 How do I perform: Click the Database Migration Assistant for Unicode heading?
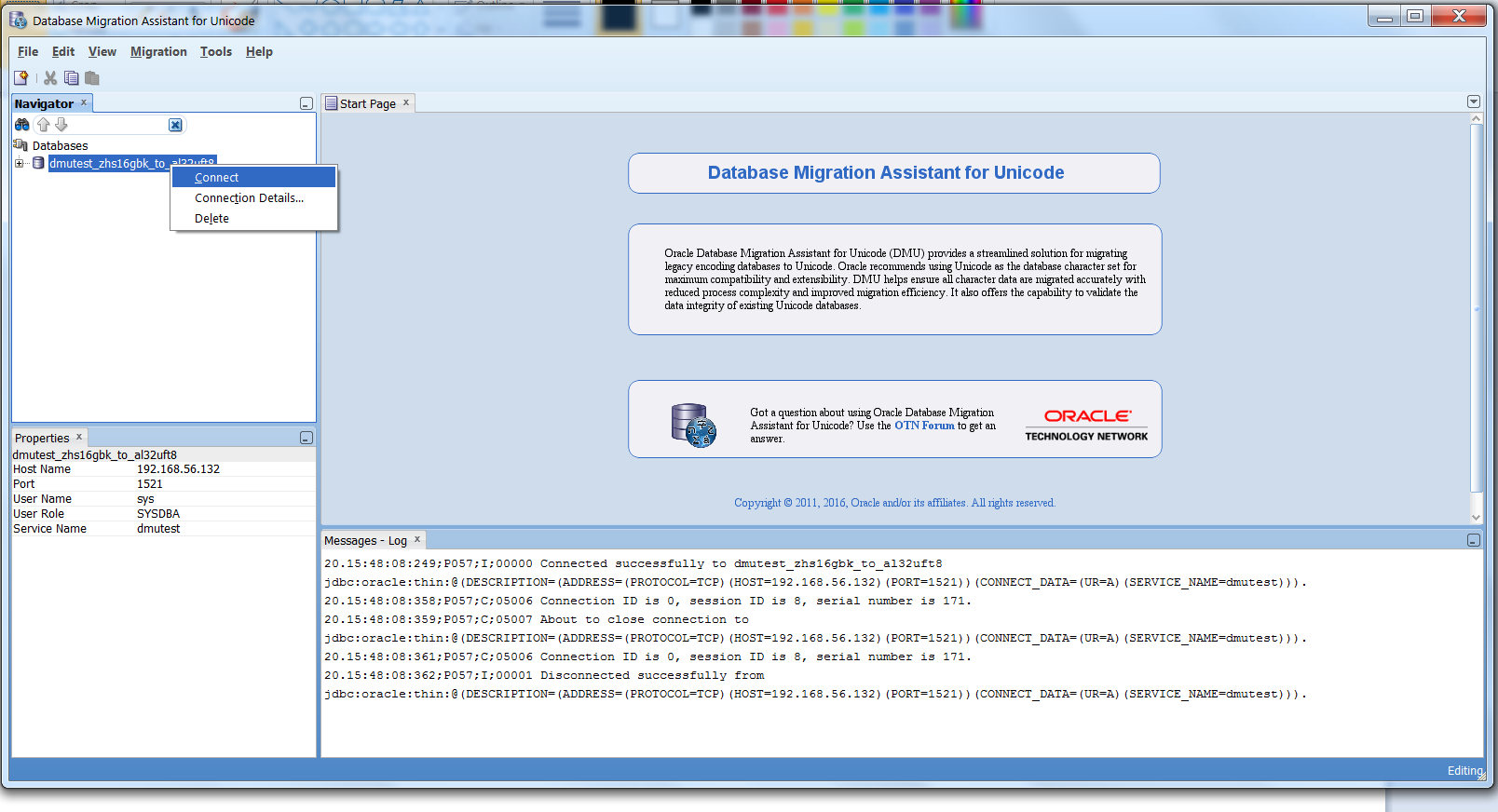(886, 172)
